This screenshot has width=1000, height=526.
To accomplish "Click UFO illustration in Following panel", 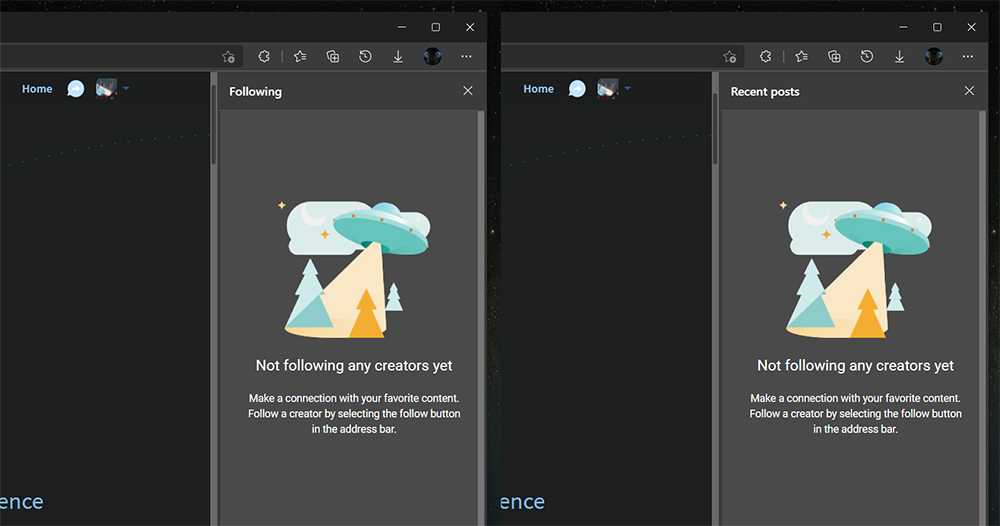I will coord(355,269).
